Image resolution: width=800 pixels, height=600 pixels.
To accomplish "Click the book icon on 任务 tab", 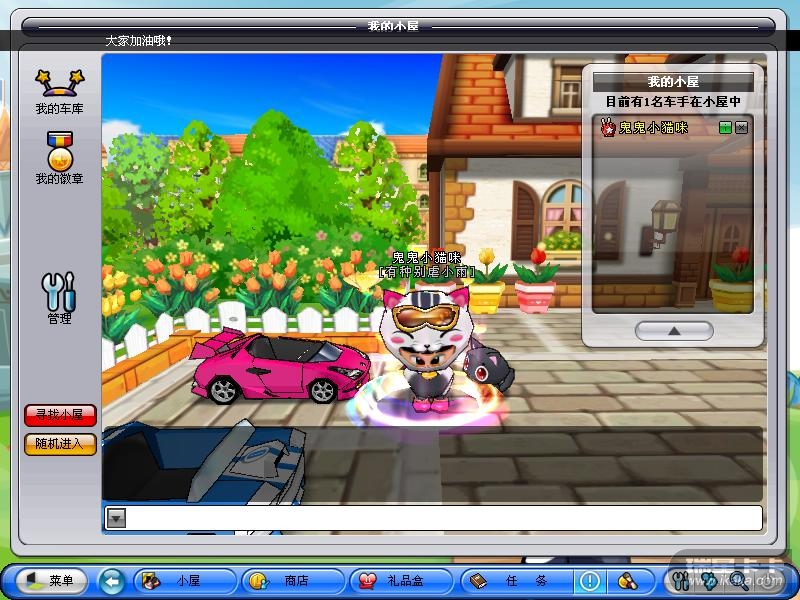I will [478, 581].
